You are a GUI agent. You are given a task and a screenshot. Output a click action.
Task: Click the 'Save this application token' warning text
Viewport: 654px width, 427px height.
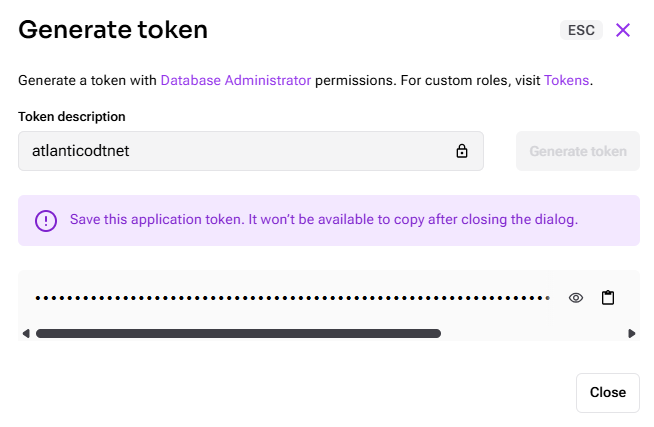click(323, 219)
